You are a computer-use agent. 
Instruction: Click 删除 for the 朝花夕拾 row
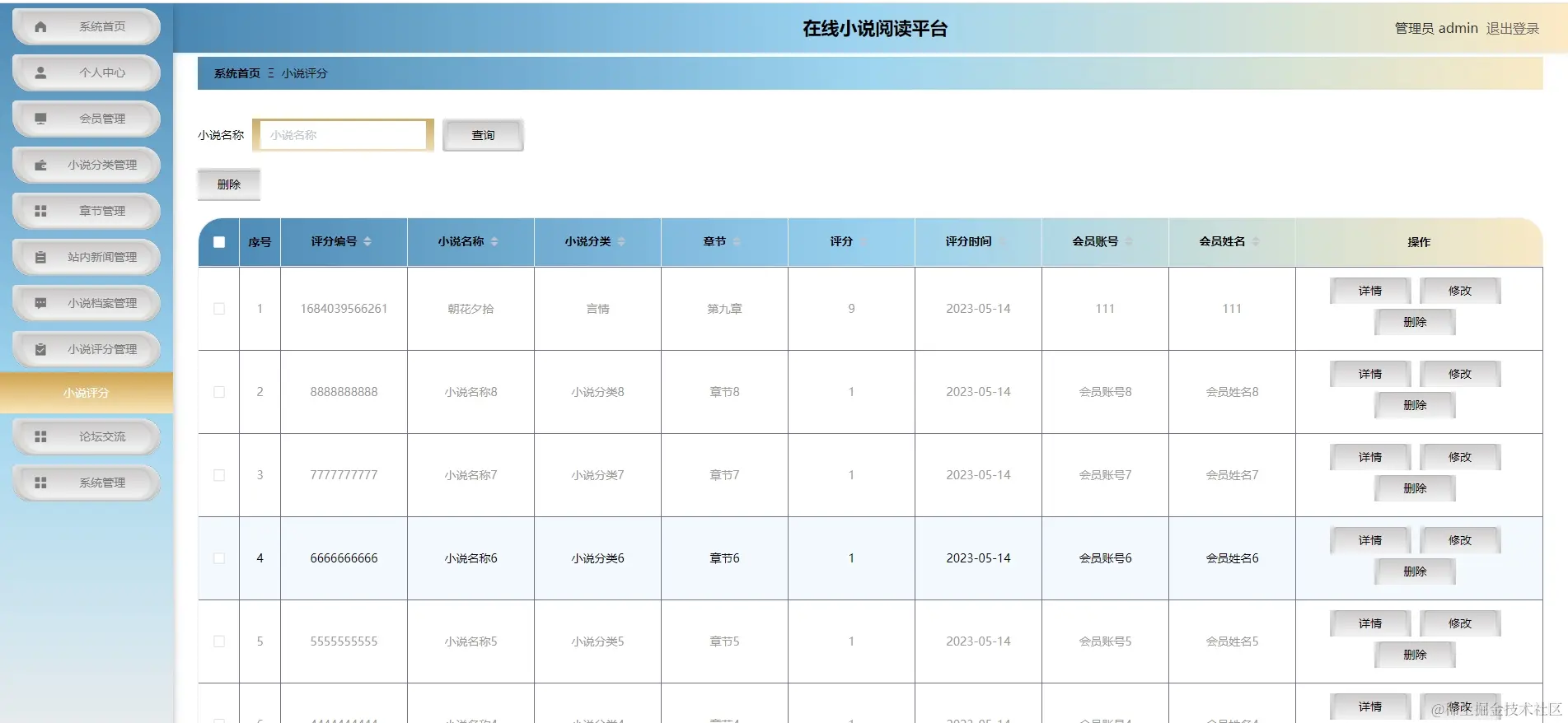click(x=1415, y=322)
